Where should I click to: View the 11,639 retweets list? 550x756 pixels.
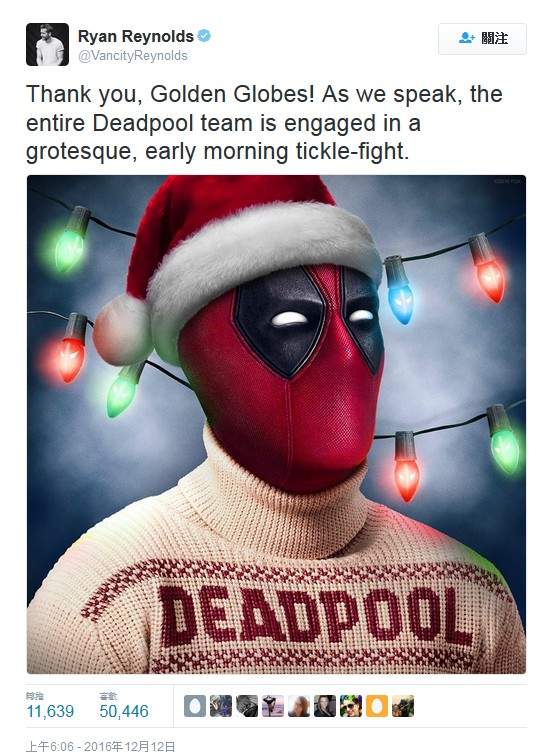50,706
